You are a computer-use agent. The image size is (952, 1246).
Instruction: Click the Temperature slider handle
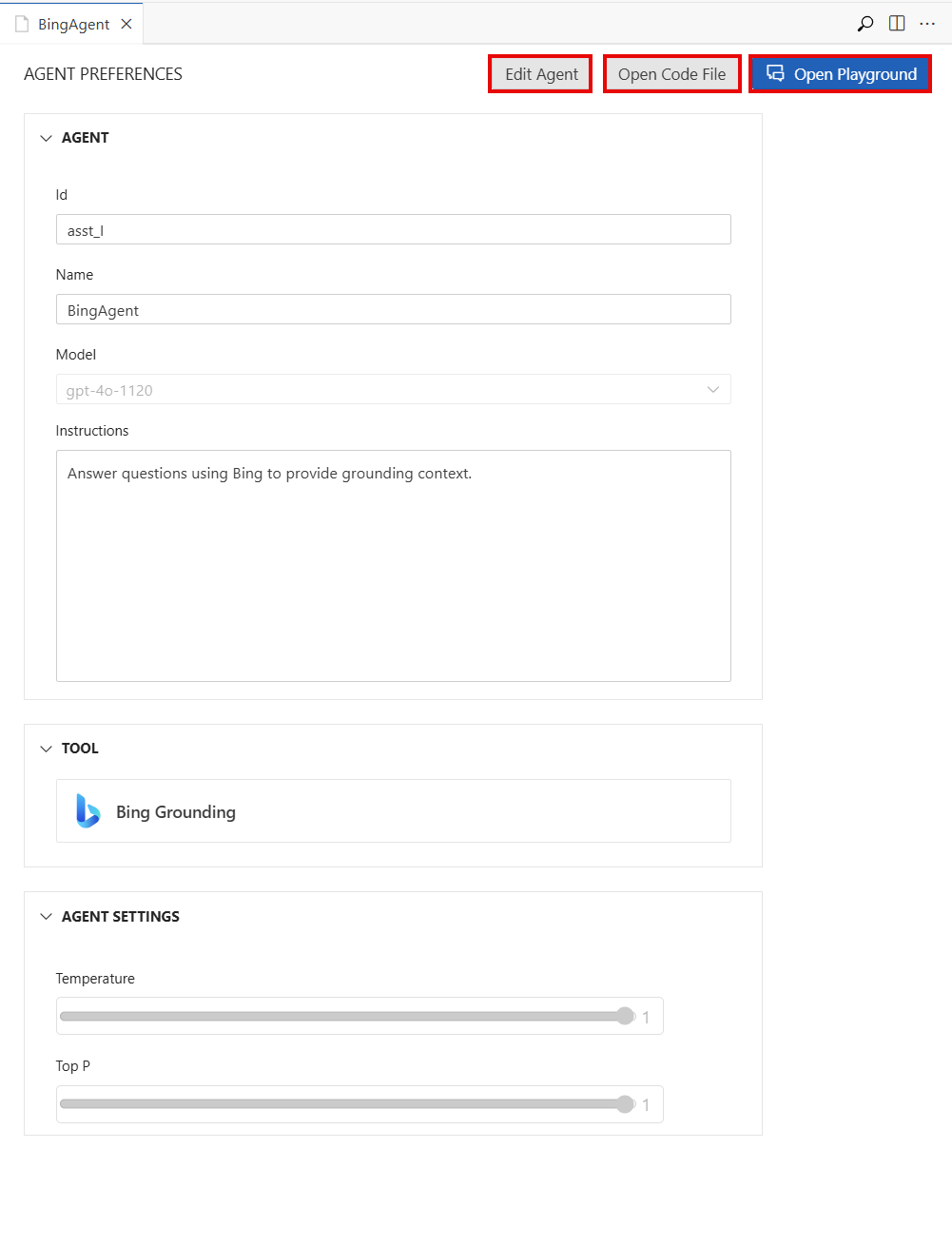click(625, 1016)
